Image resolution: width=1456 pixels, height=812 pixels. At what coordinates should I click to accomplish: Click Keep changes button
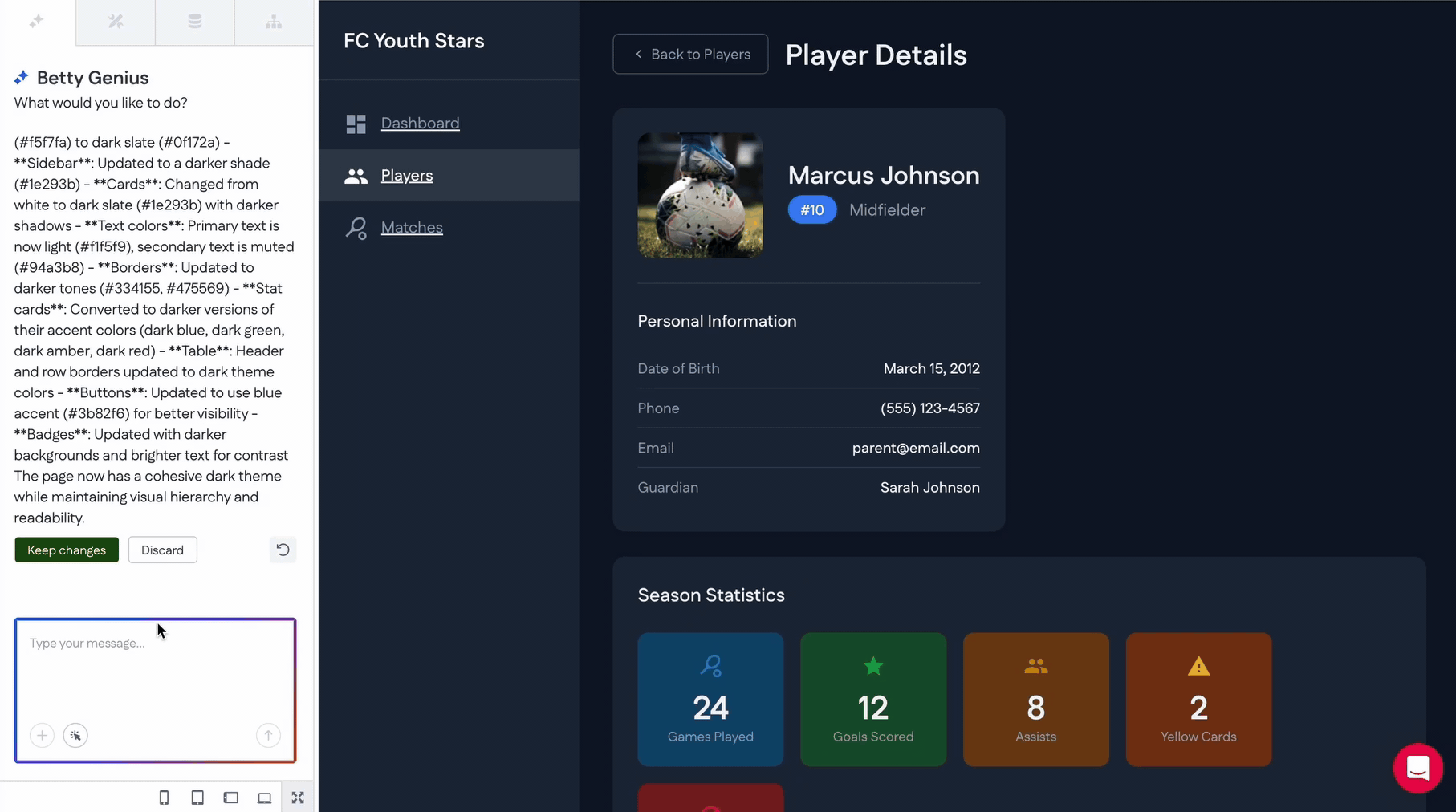tap(67, 550)
